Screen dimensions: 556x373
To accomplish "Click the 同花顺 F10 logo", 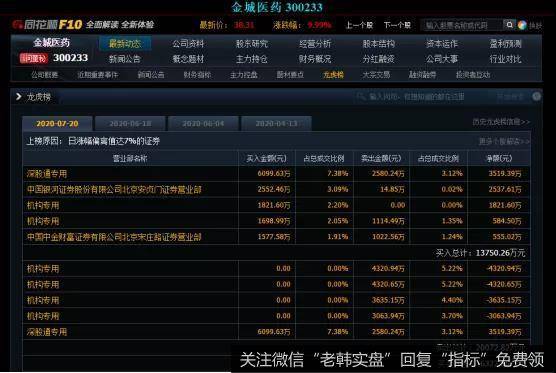I will click(47, 24).
